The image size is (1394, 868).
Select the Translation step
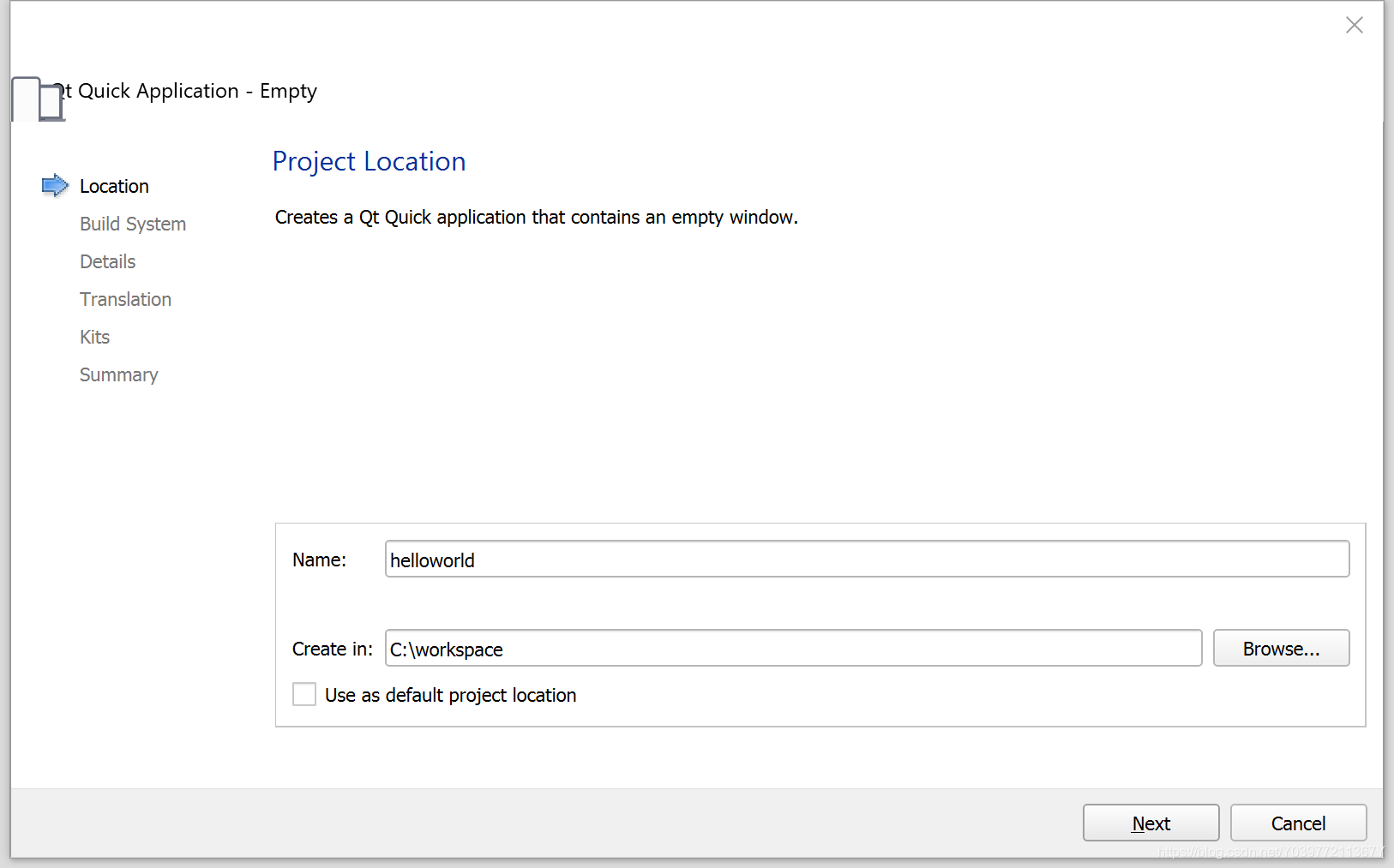(x=126, y=299)
